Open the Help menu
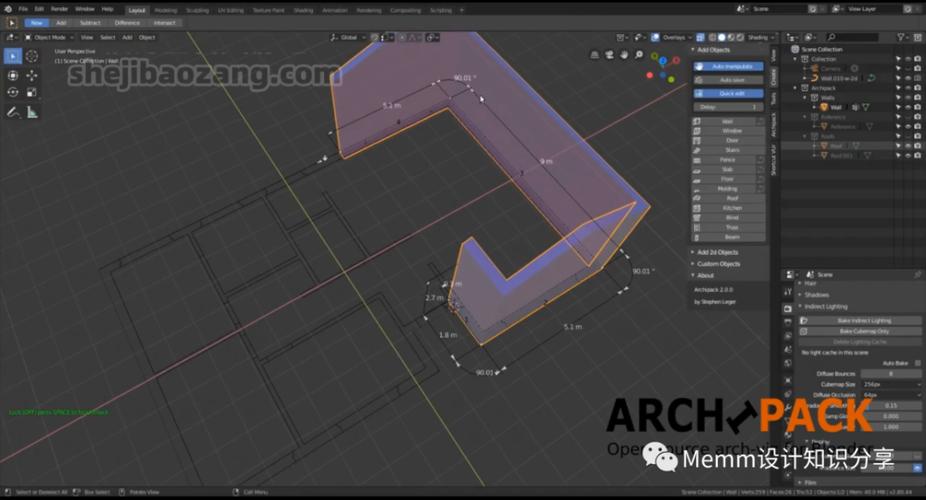 pos(107,9)
